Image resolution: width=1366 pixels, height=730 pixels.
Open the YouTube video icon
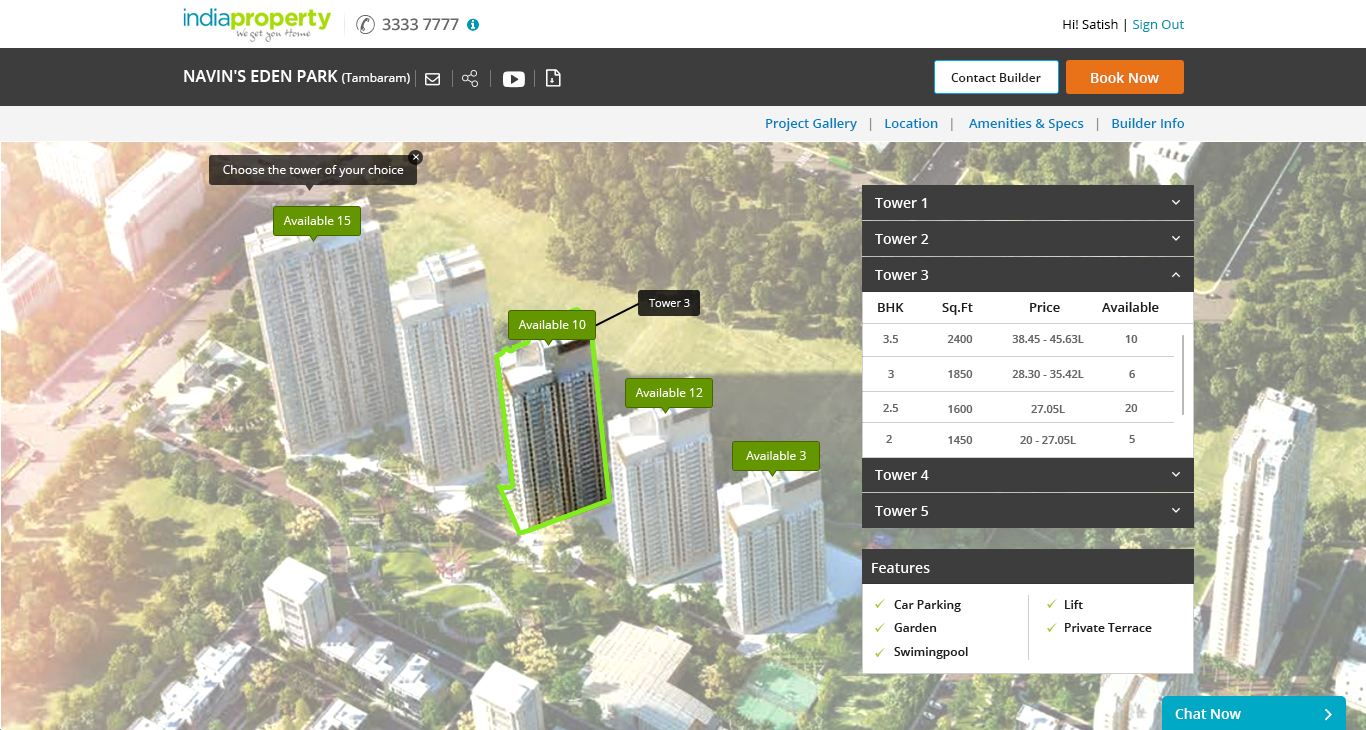click(514, 79)
